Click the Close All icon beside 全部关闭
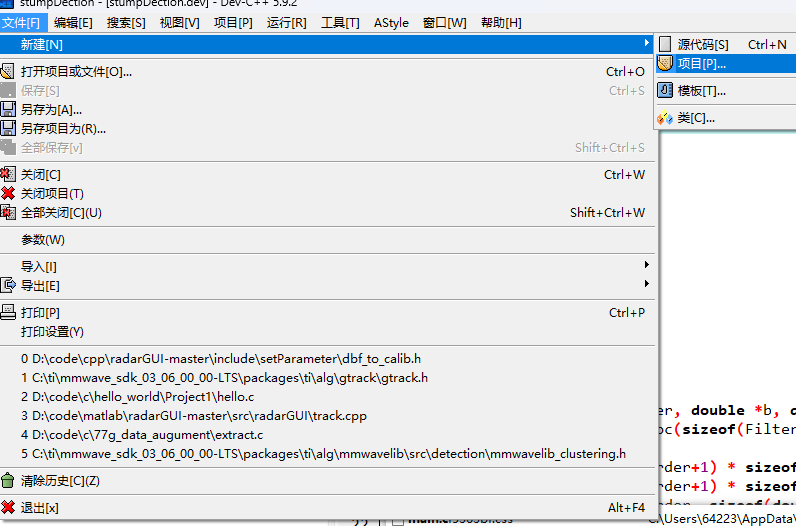This screenshot has height=526, width=796. [8, 212]
